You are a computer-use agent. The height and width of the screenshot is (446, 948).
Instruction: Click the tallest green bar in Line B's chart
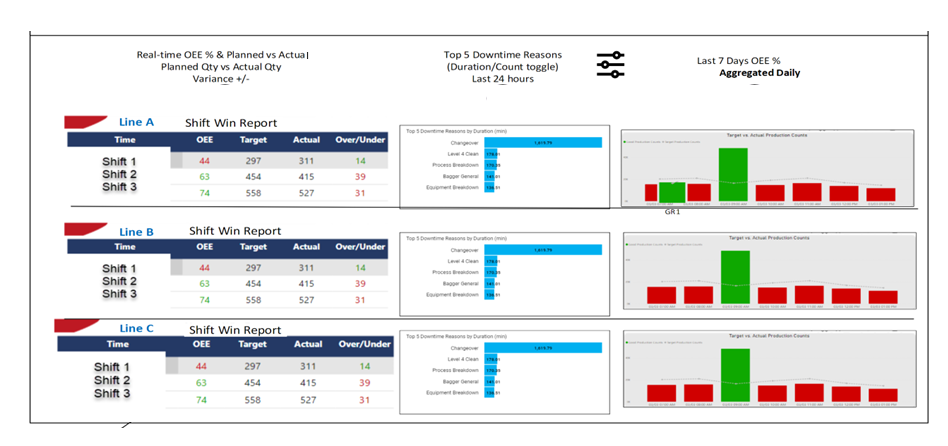click(733, 277)
